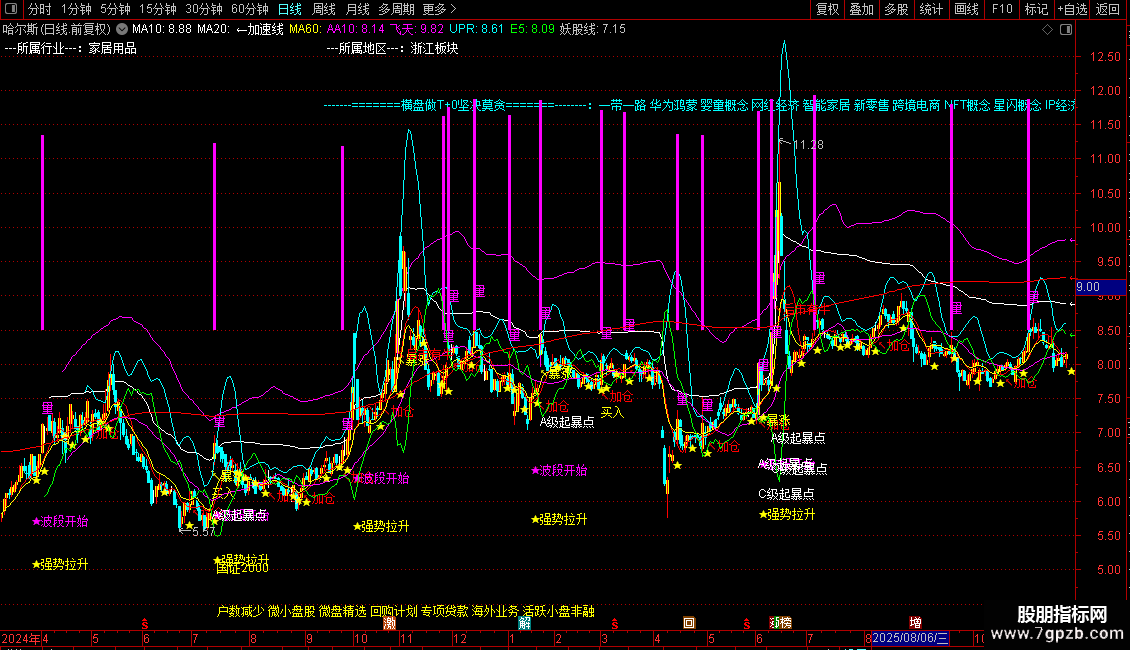Click the 买入 signal label on the chart
1130x650 pixels.
click(x=613, y=413)
